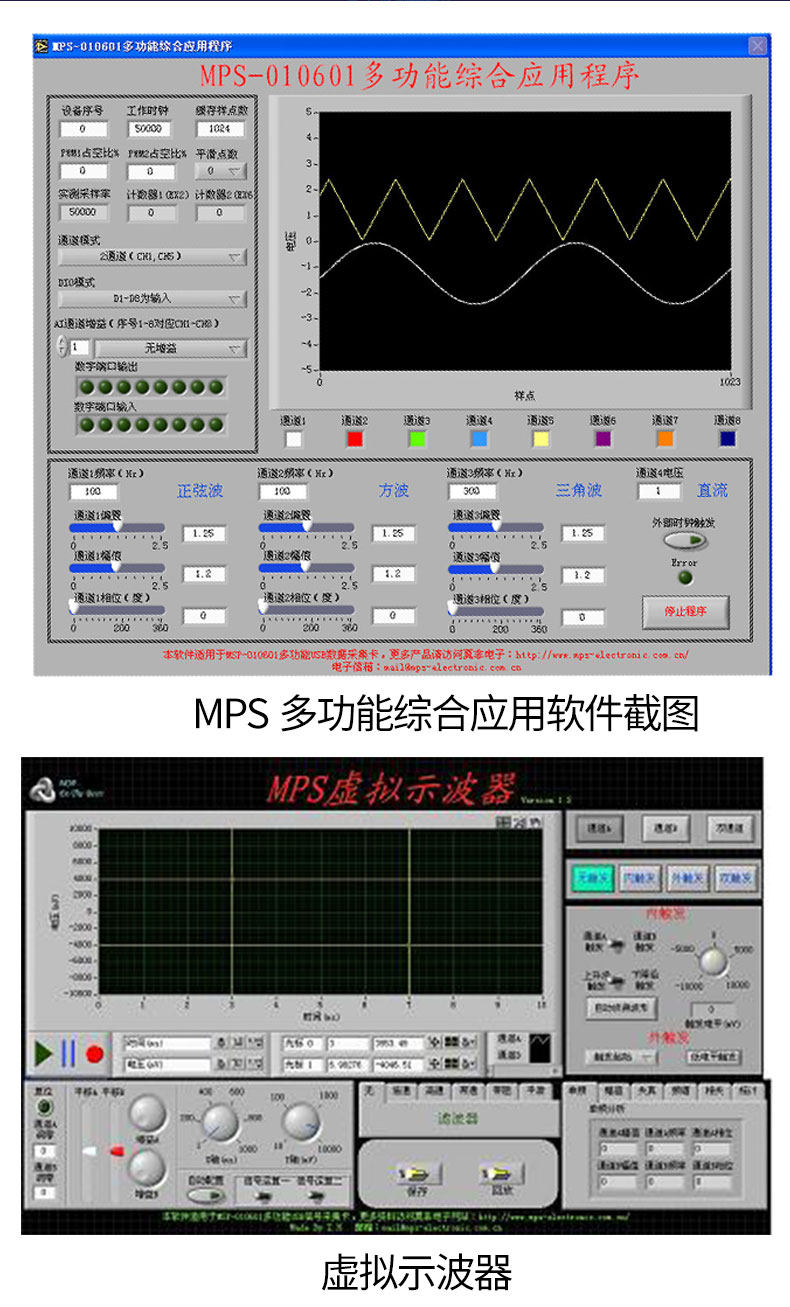Toggle the rising/falling edge trigger switch
Image resolution: width=790 pixels, height=1307 pixels.
[x=616, y=981]
